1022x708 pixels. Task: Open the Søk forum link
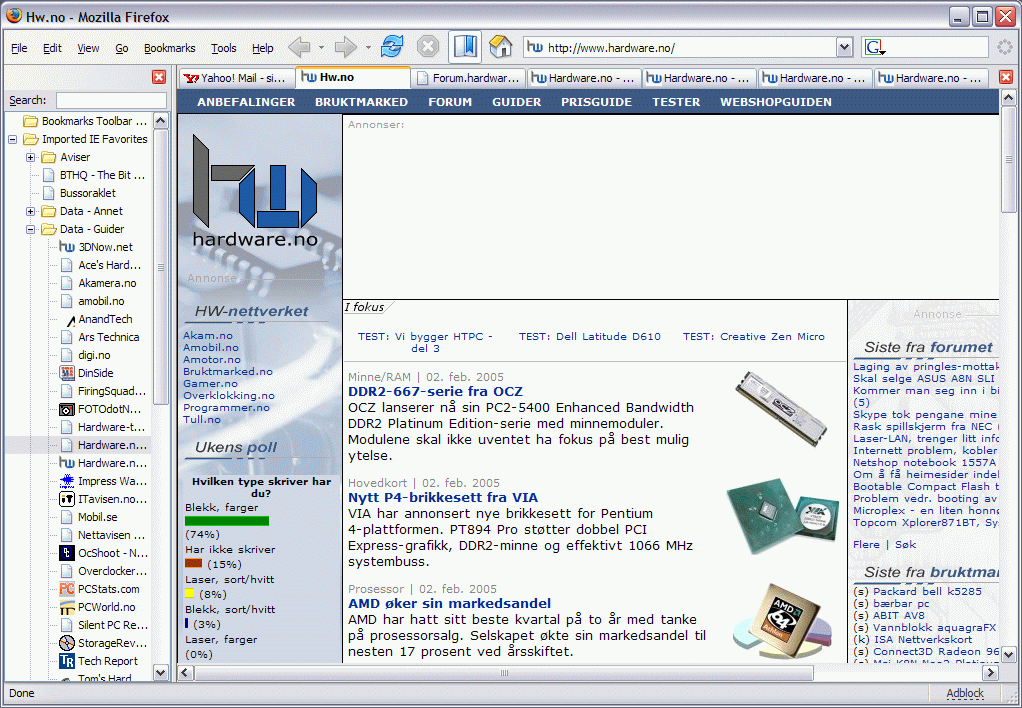pos(905,544)
